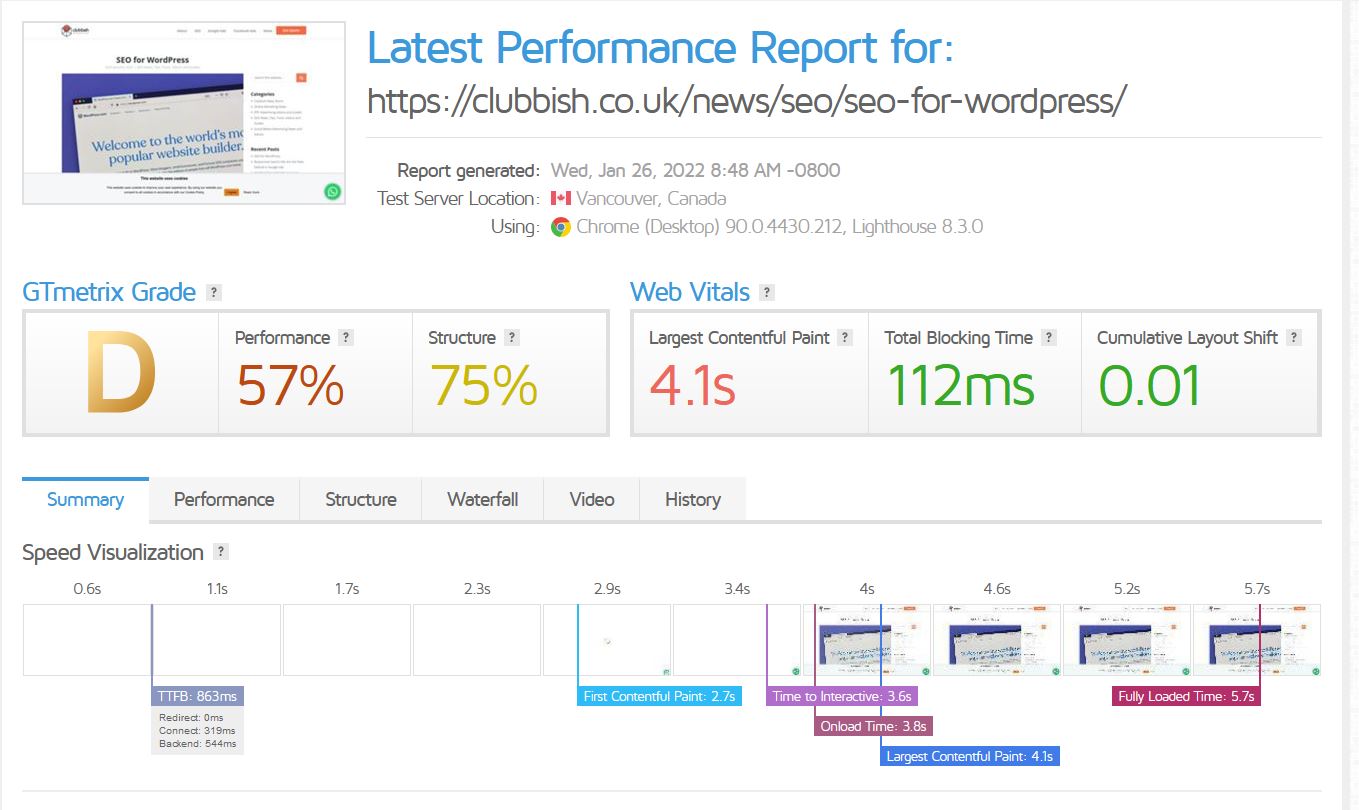Open the help icon beside Web Vitals

point(767,293)
